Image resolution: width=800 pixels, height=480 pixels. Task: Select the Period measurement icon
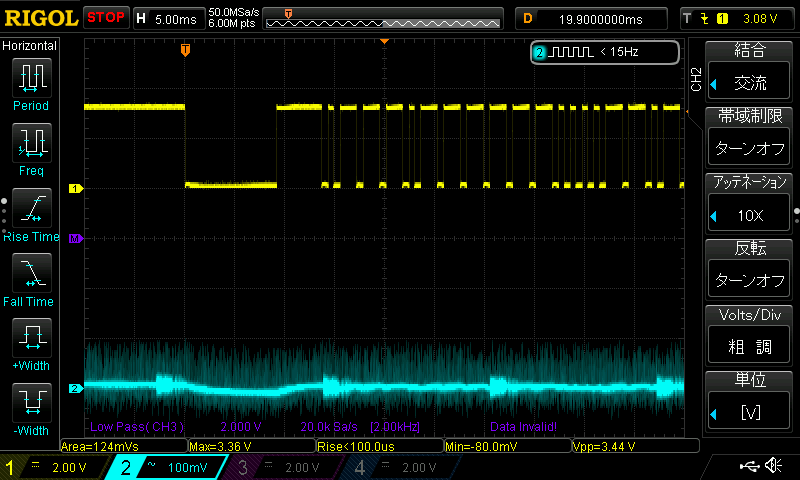pos(31,77)
